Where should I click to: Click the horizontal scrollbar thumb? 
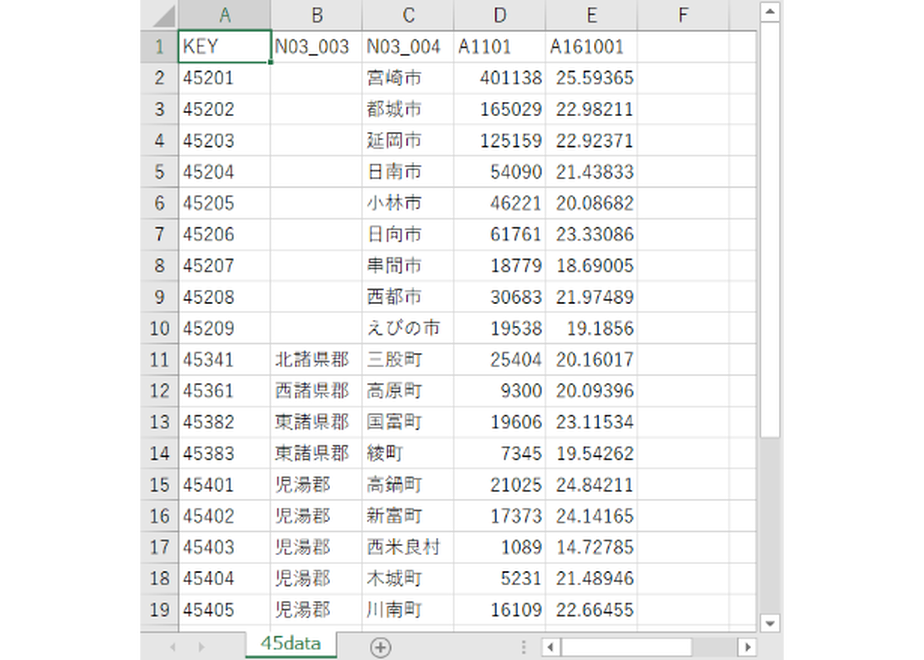tap(626, 647)
